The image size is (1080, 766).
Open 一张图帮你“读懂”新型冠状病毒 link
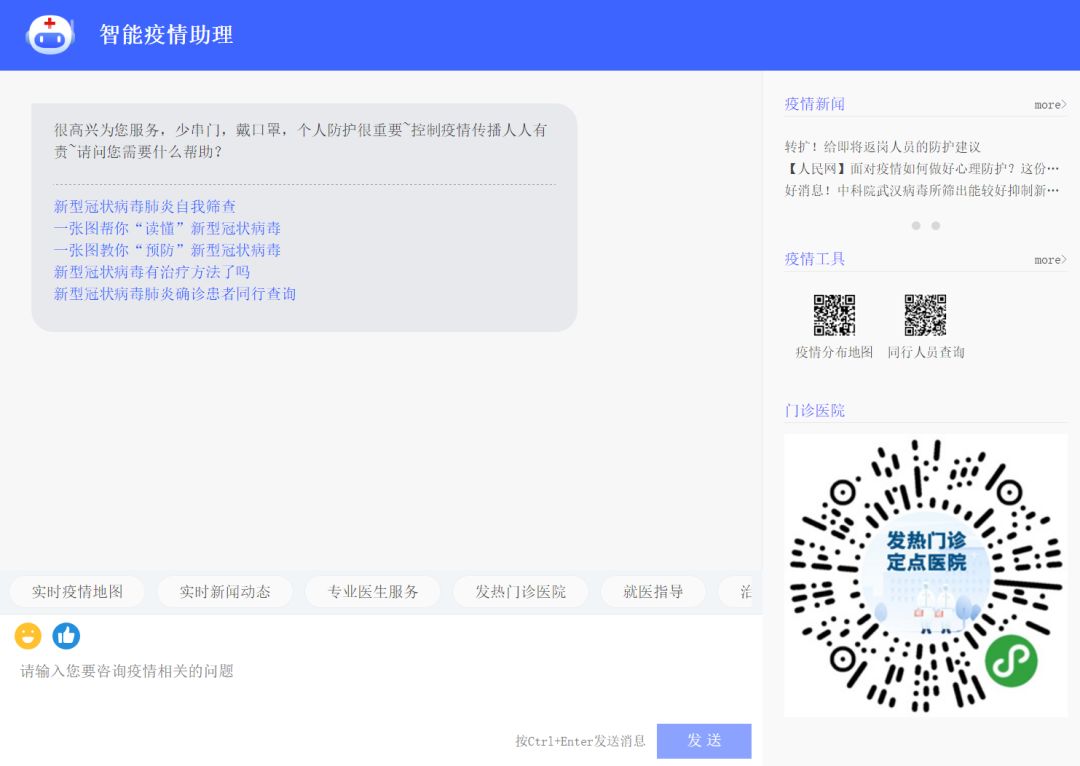pos(167,228)
